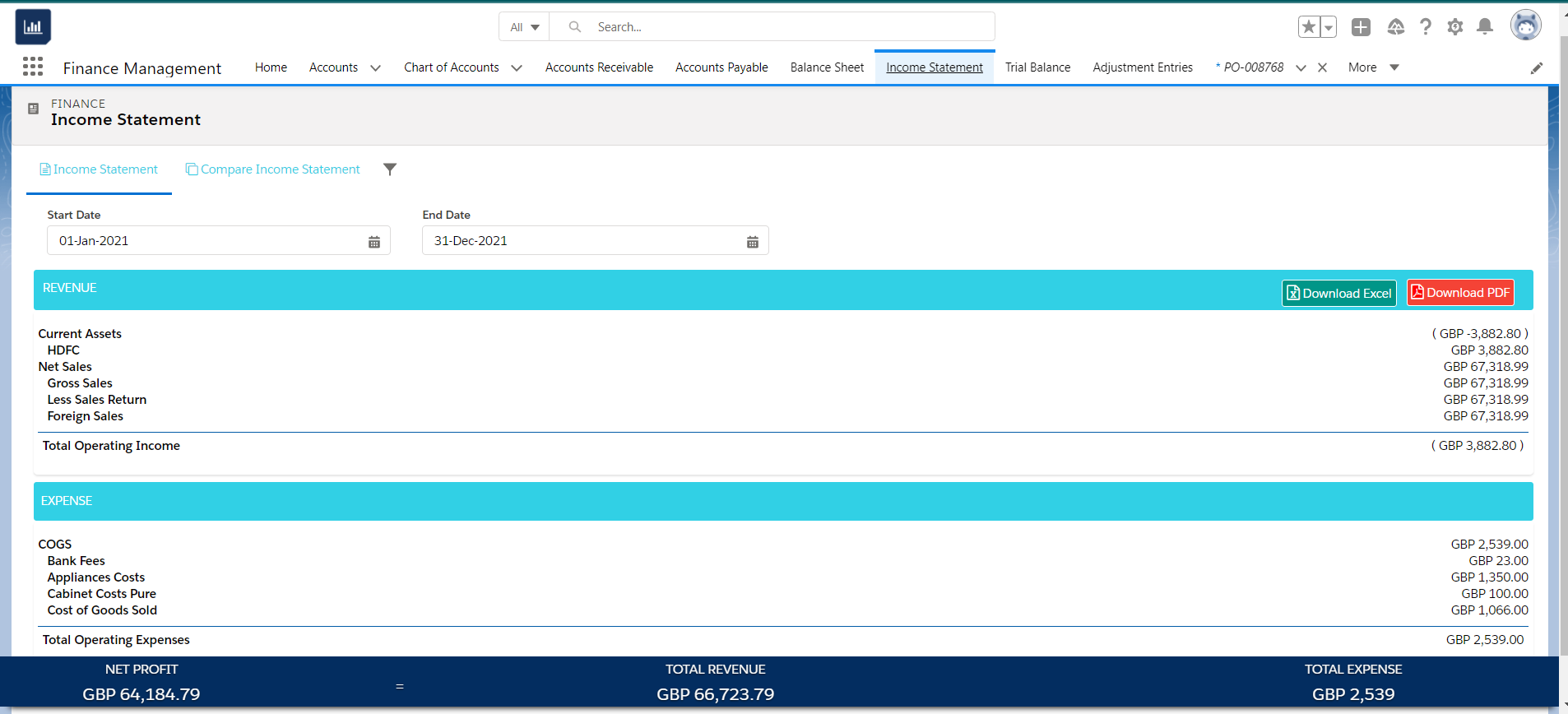Open the End Date calendar picker icon
Image resolution: width=1568 pixels, height=714 pixels.
coord(753,242)
